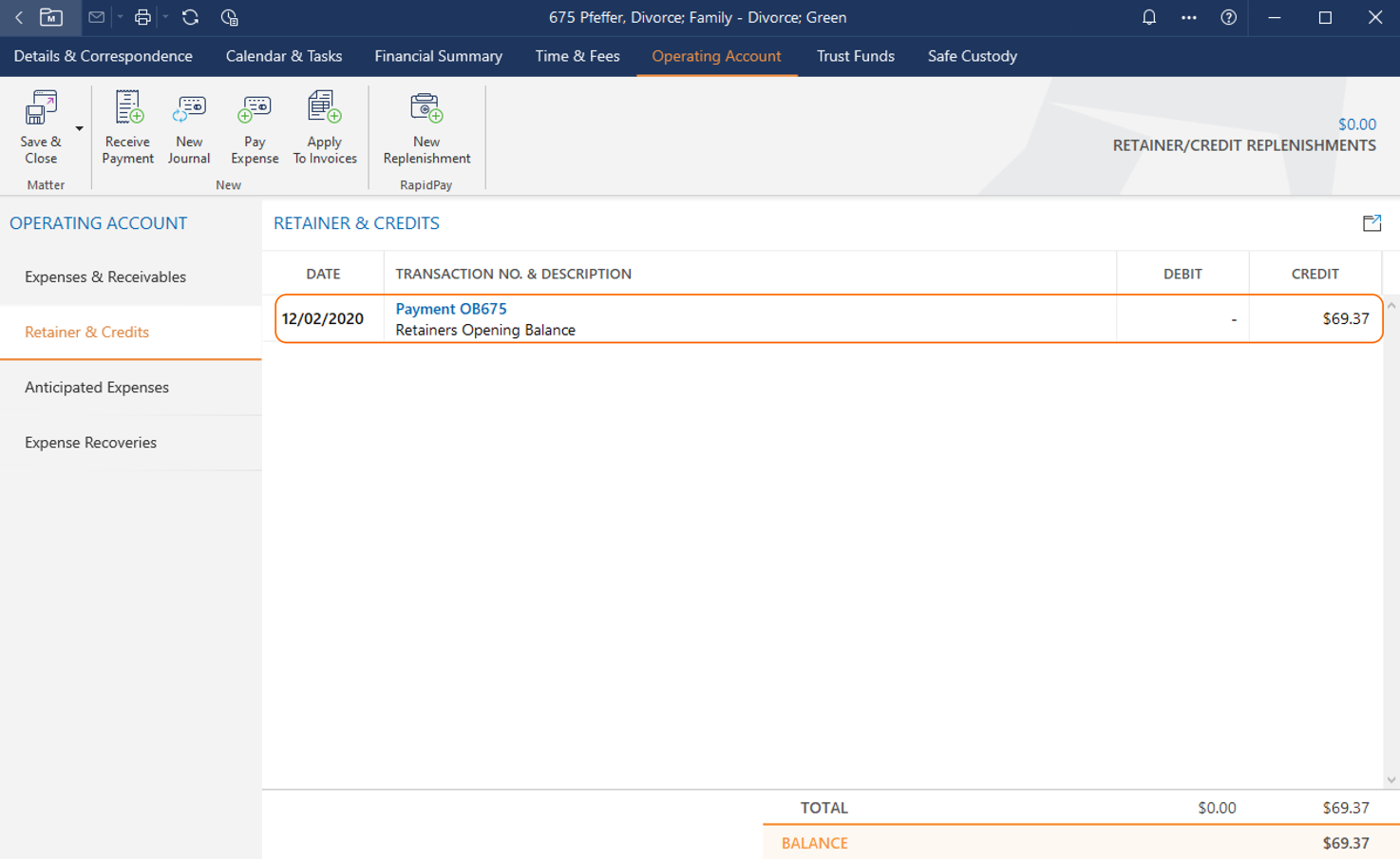1400x859 pixels.
Task: Pop out the Retainer & Credits panel
Action: point(1372,223)
